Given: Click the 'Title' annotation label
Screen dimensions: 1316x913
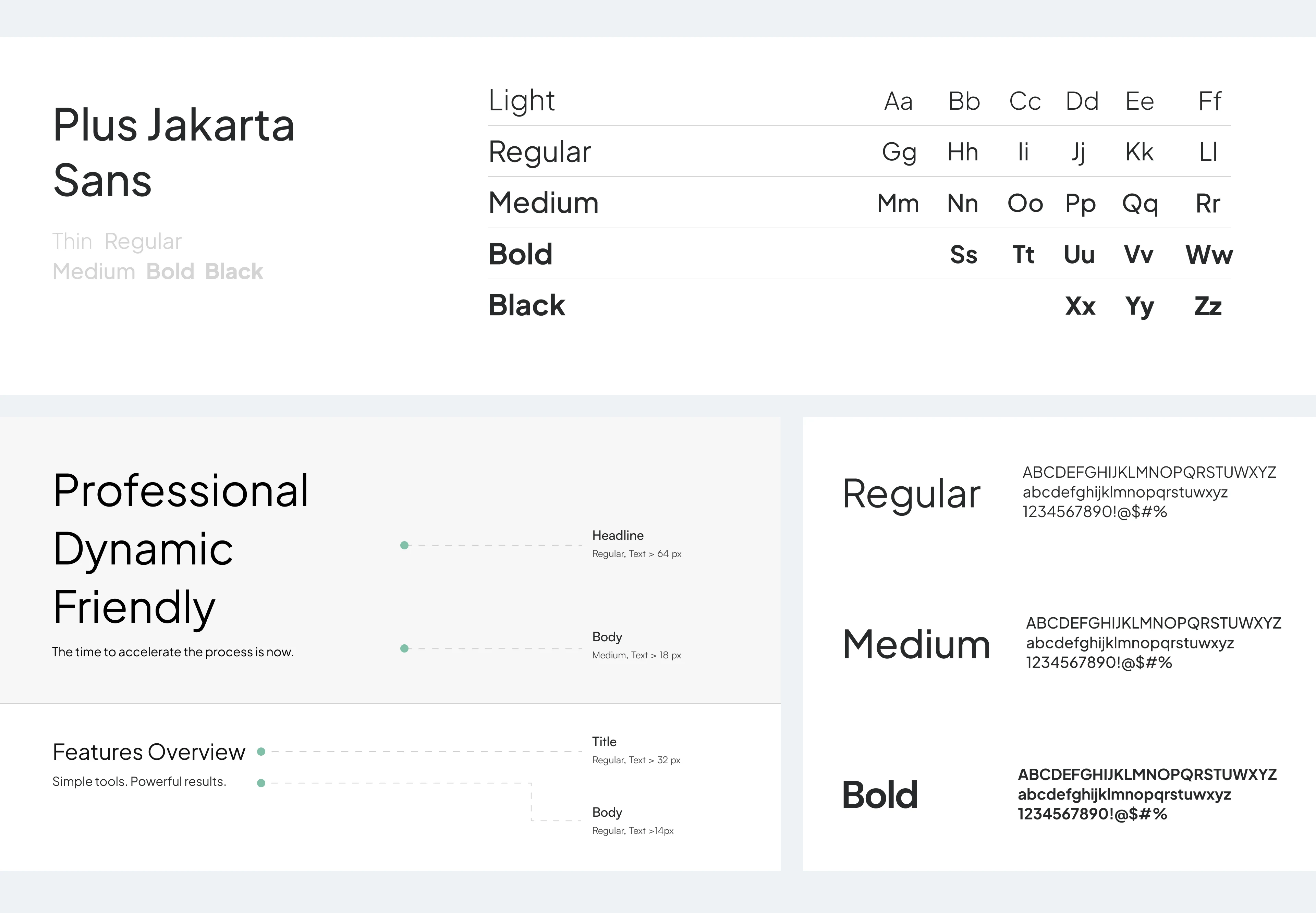Looking at the screenshot, I should [604, 741].
